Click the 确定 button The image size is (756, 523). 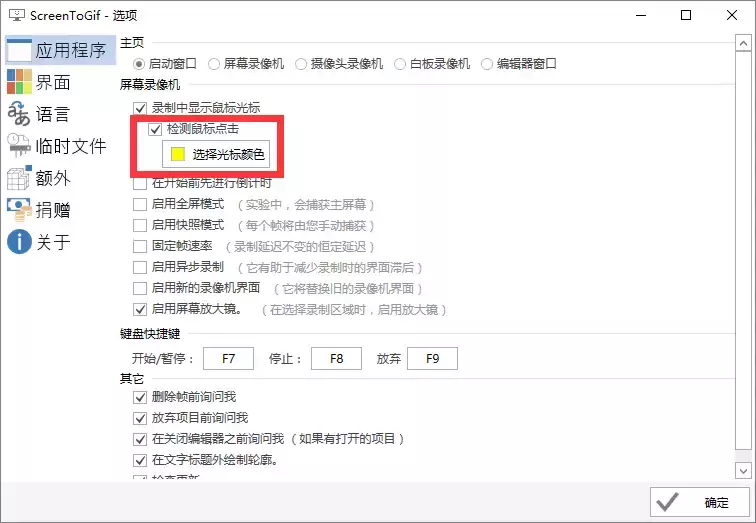700,502
